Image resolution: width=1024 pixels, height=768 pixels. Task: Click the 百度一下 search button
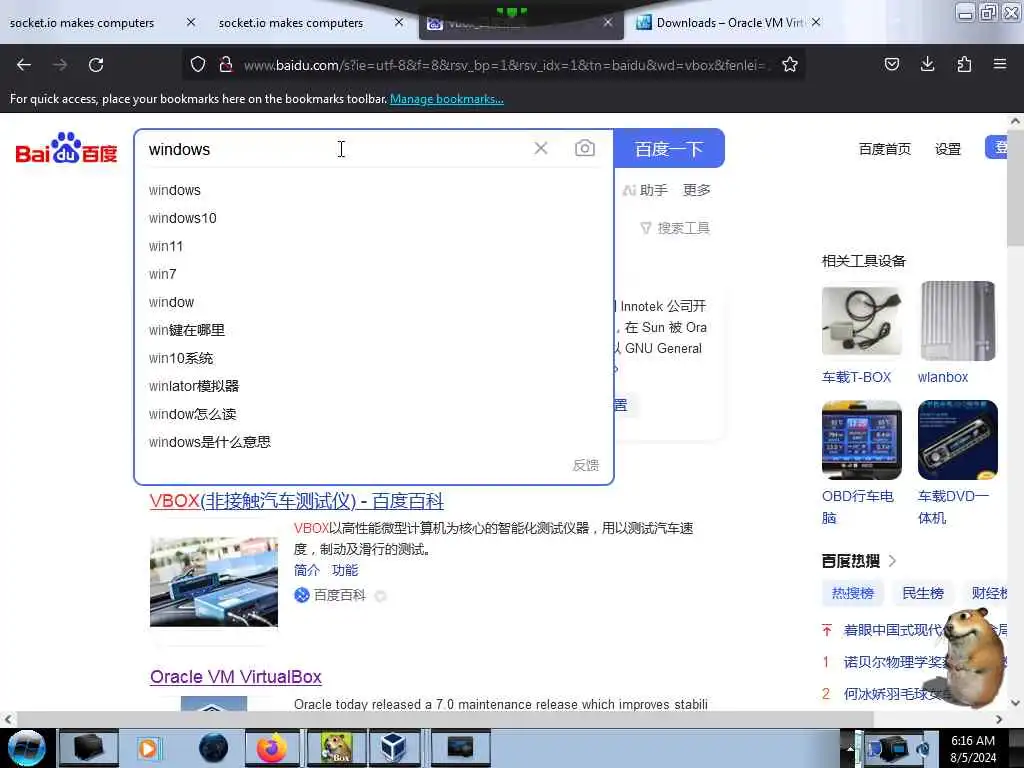pyautogui.click(x=669, y=148)
